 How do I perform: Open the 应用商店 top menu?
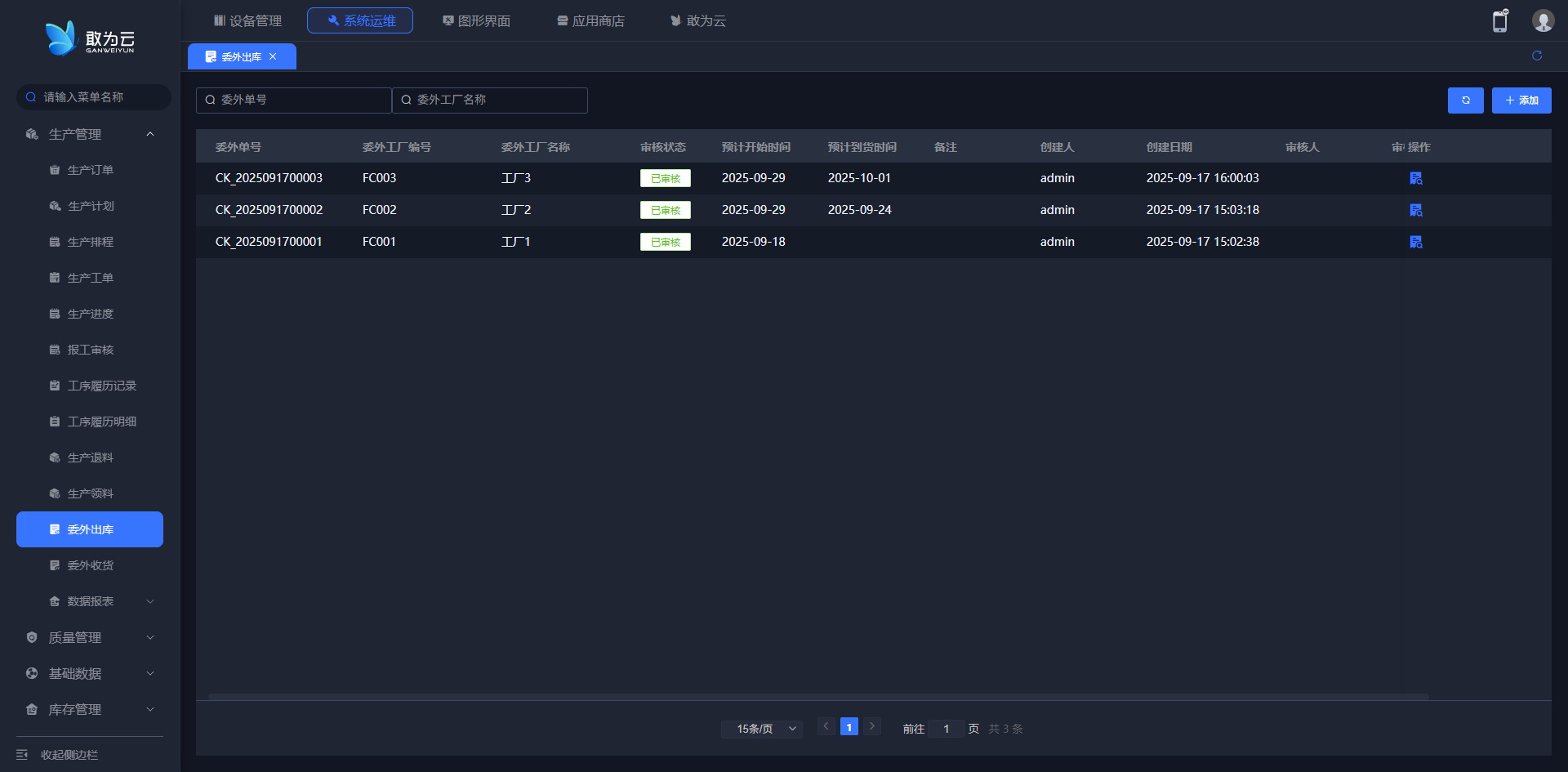click(x=590, y=20)
